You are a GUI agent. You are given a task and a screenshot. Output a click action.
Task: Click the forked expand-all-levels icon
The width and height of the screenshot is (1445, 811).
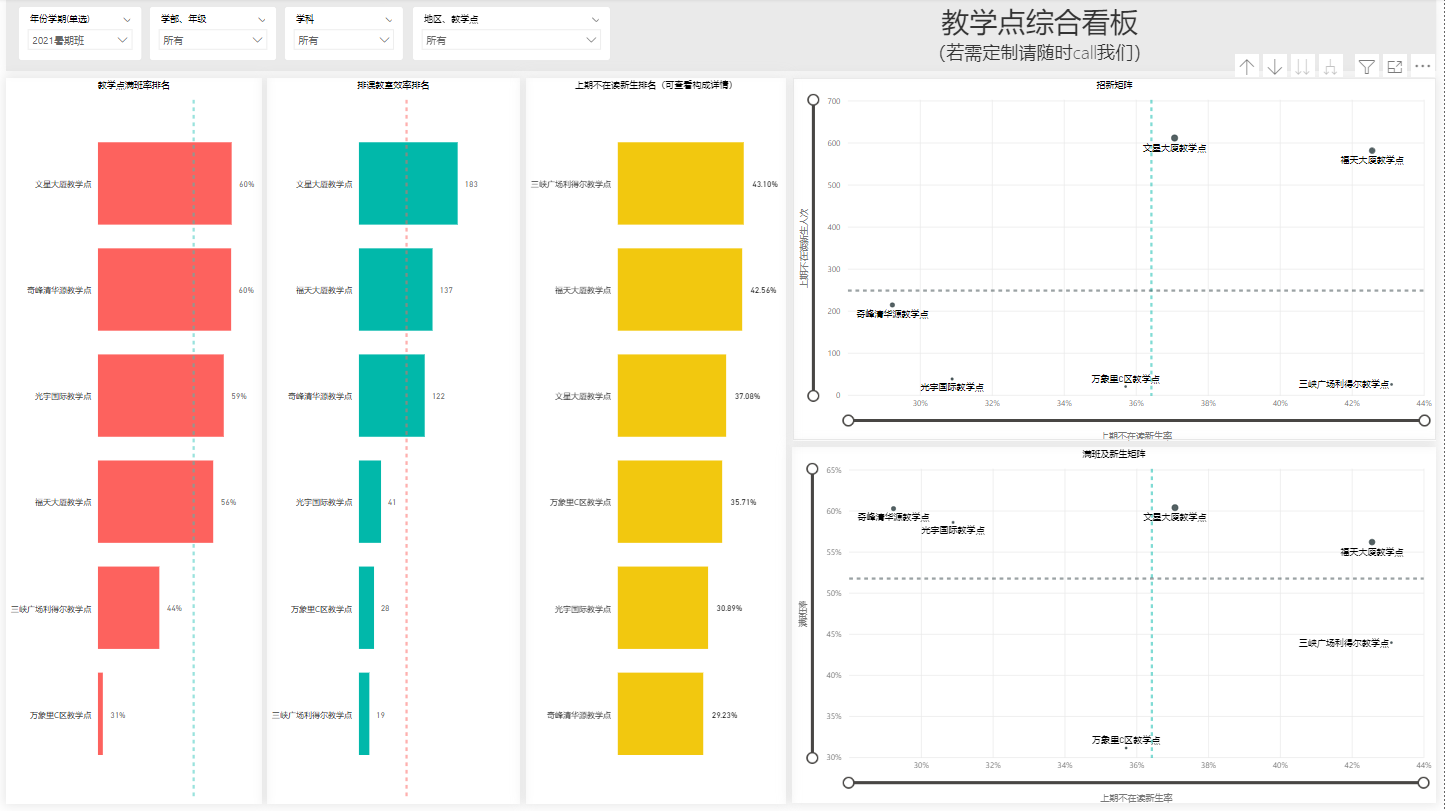[x=1330, y=67]
